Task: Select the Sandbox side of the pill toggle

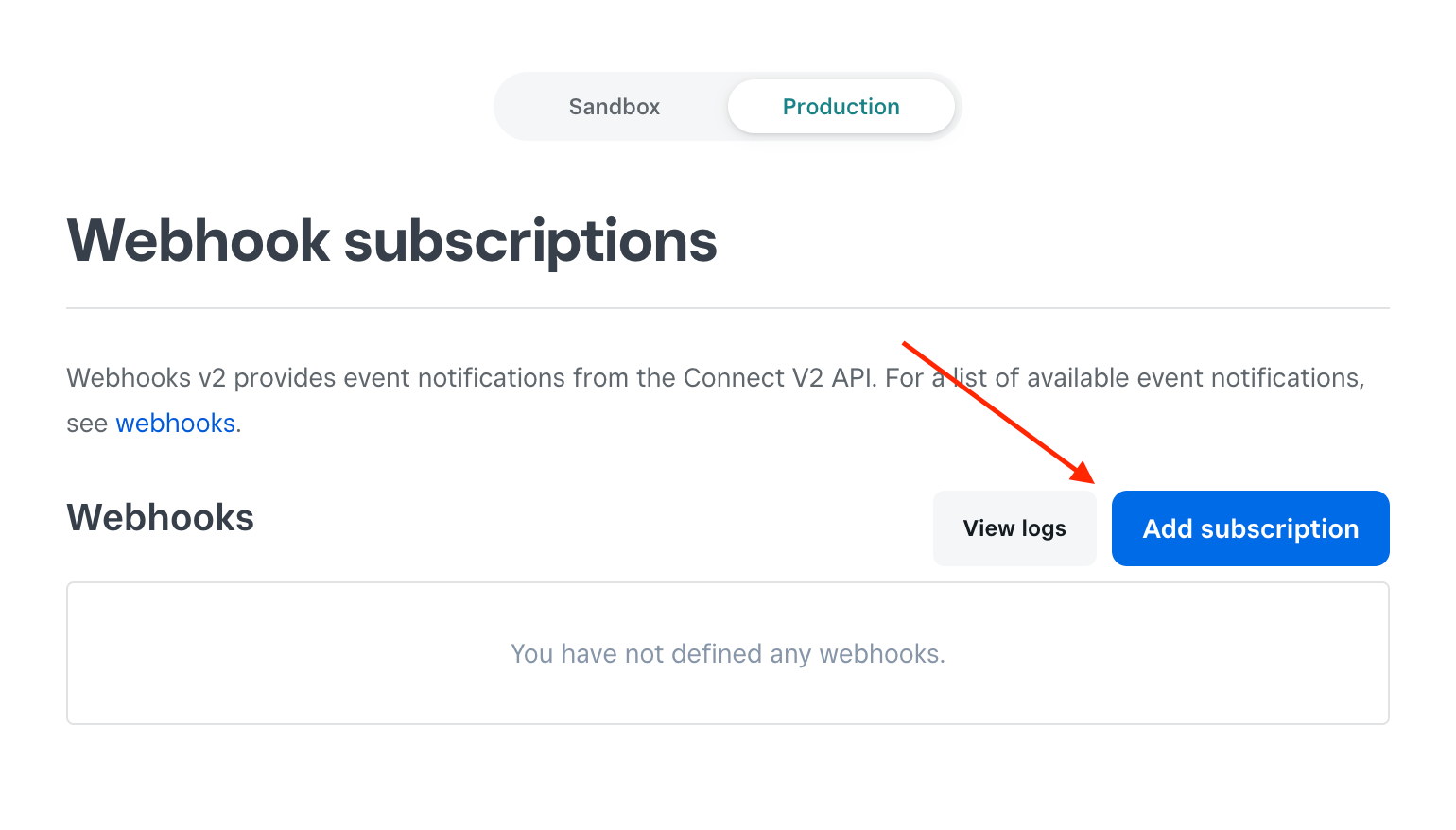Action: (x=614, y=106)
